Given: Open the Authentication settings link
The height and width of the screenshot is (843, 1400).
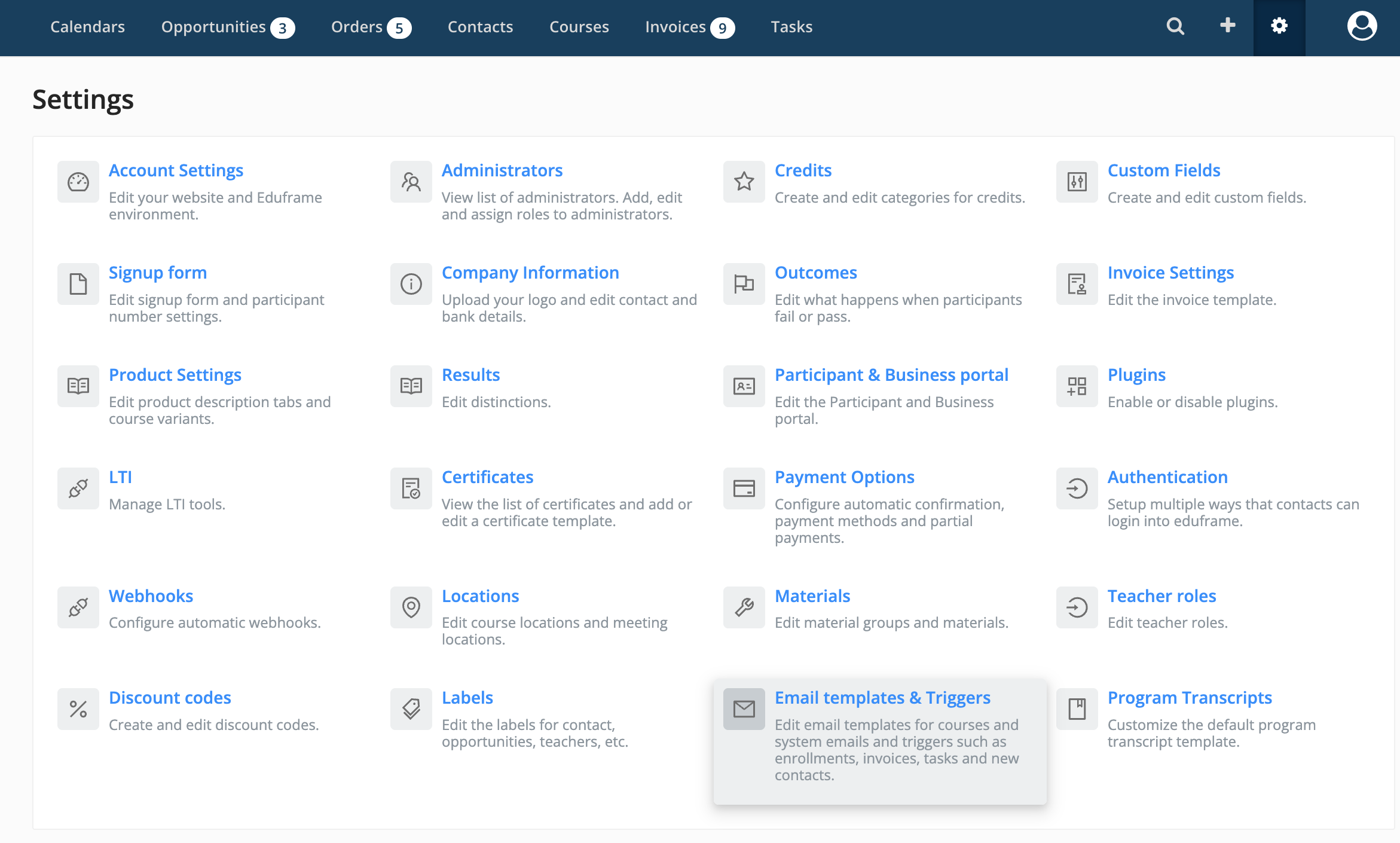Looking at the screenshot, I should click(x=1167, y=477).
